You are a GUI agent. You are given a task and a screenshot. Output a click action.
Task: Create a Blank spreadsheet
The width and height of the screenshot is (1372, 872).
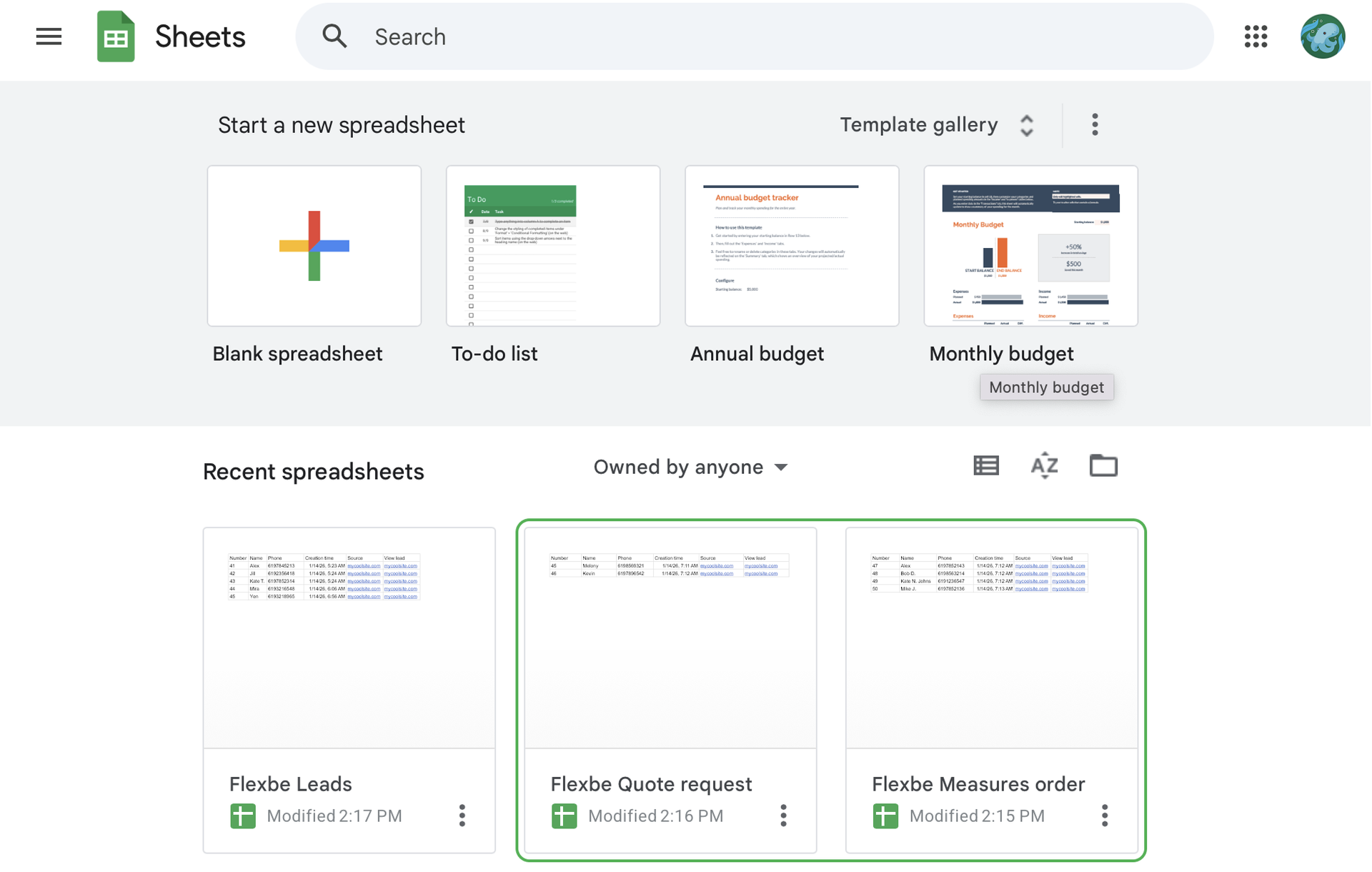[314, 247]
